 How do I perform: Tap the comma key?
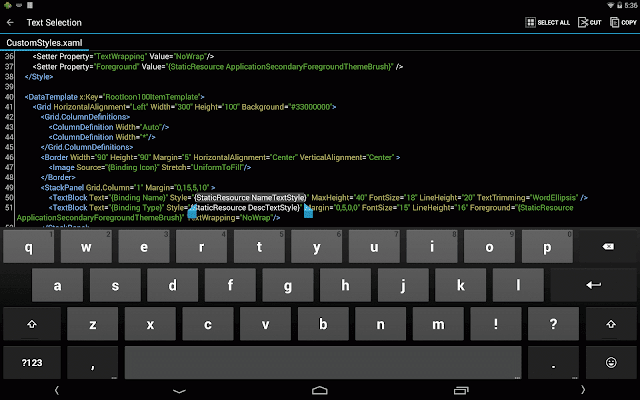pyautogui.click(x=93, y=362)
